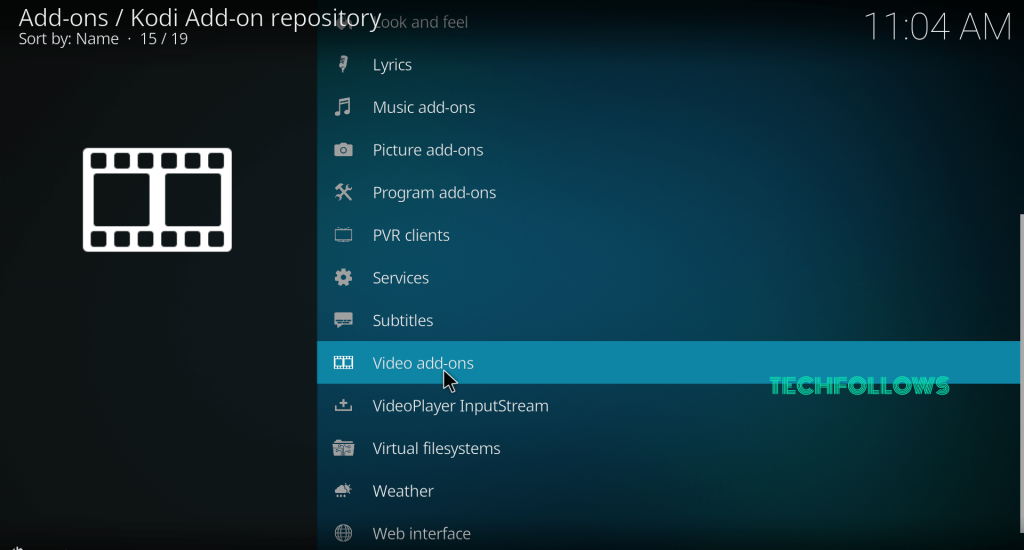Open the Services category
Image resolution: width=1024 pixels, height=550 pixels.
(x=668, y=278)
